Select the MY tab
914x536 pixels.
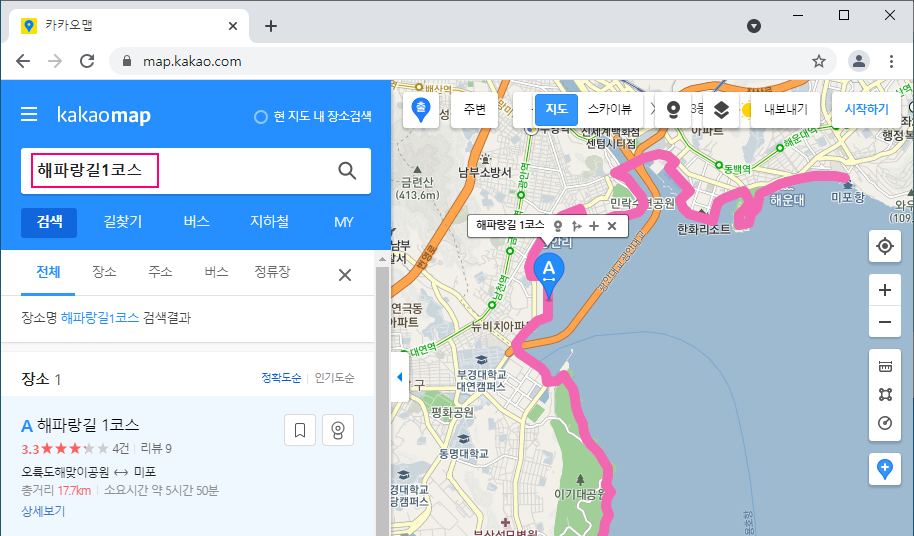pos(343,223)
